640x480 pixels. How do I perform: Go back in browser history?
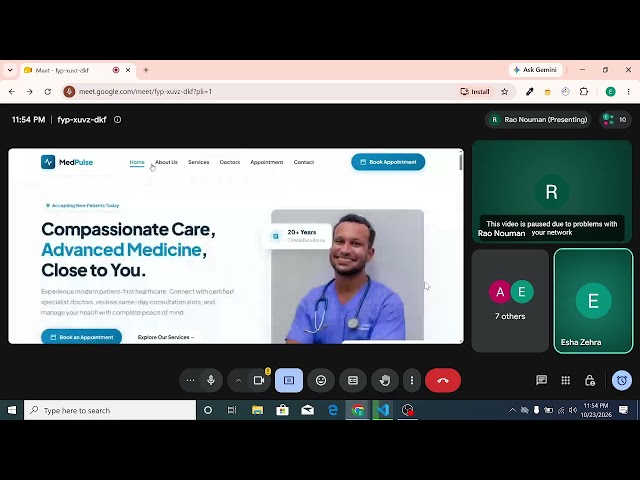click(11, 92)
